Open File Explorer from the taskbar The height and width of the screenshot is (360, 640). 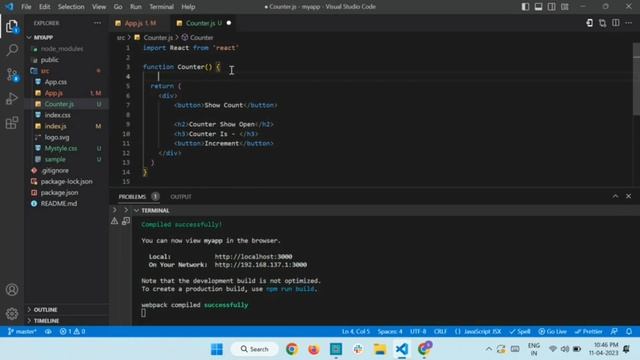(x=380, y=349)
